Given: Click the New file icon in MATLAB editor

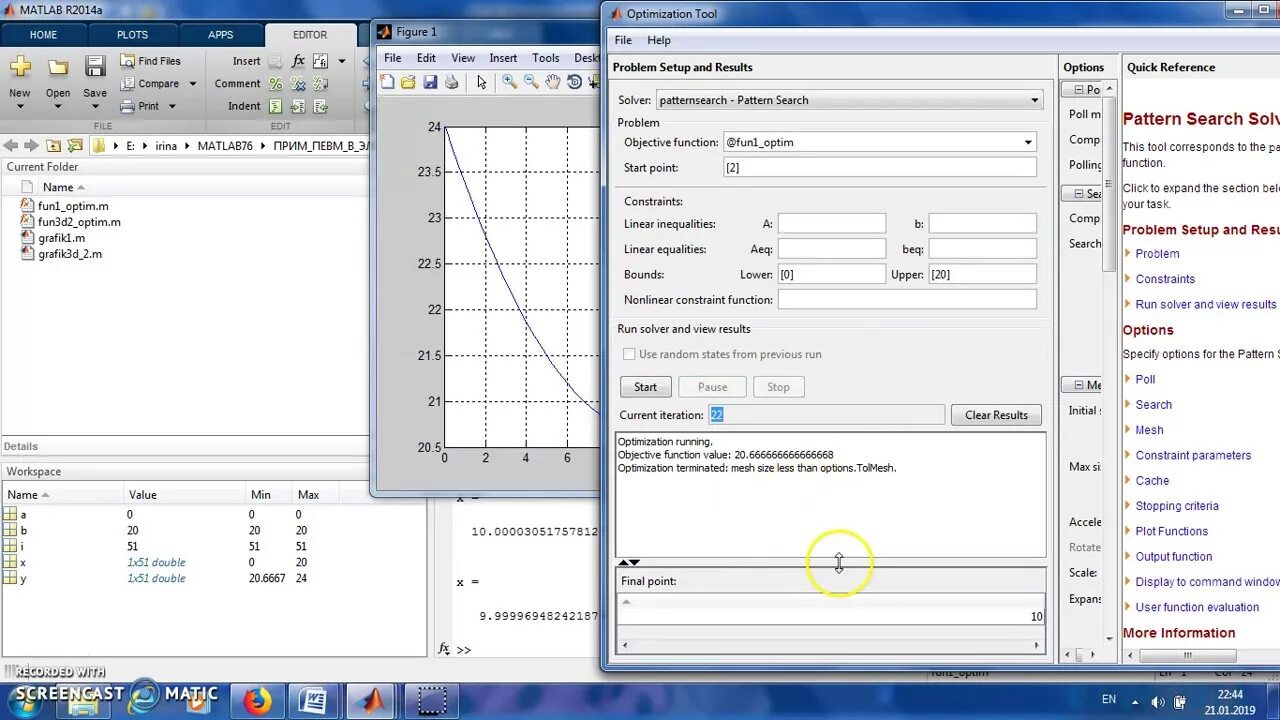Looking at the screenshot, I should [20, 67].
